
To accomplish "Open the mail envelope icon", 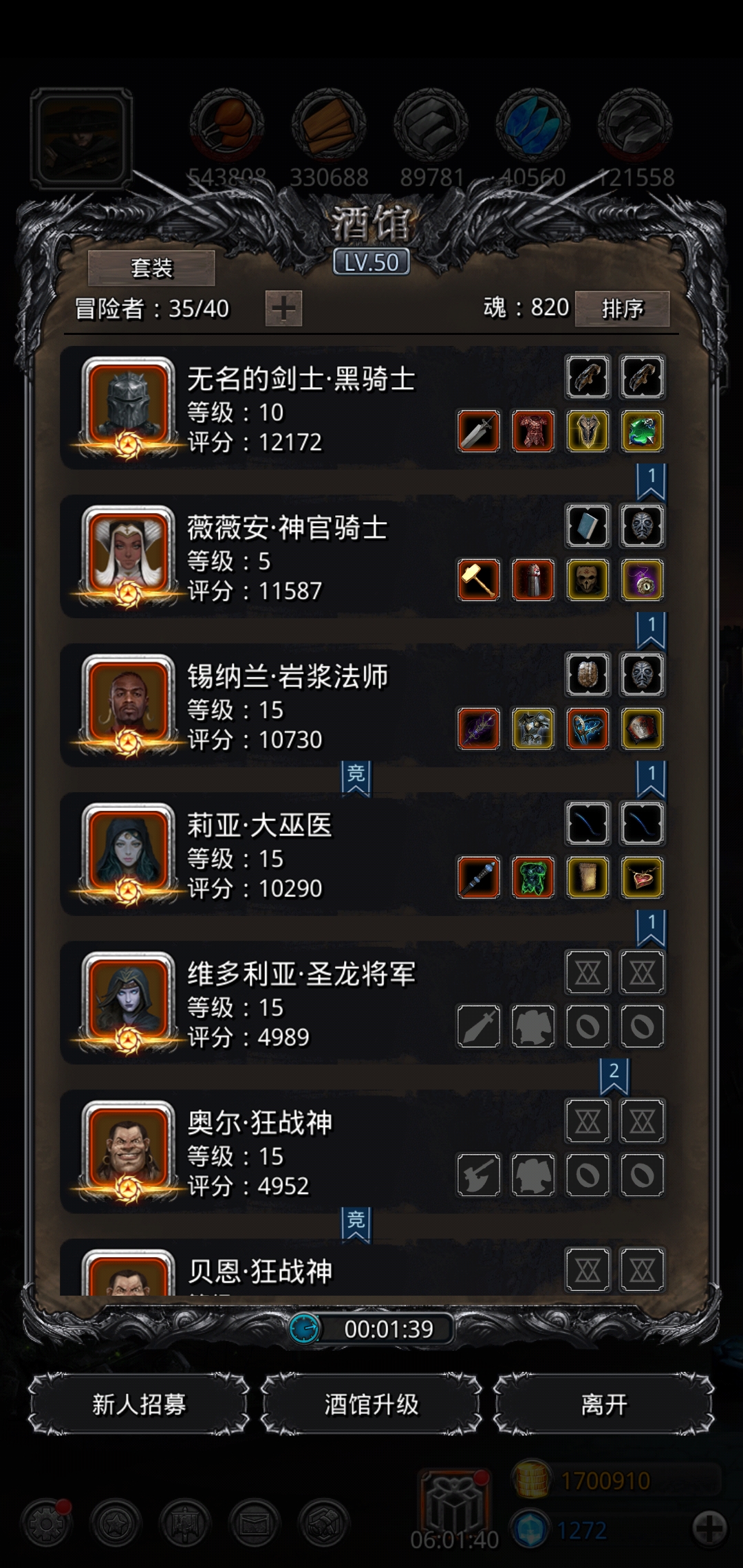I will tap(255, 1525).
